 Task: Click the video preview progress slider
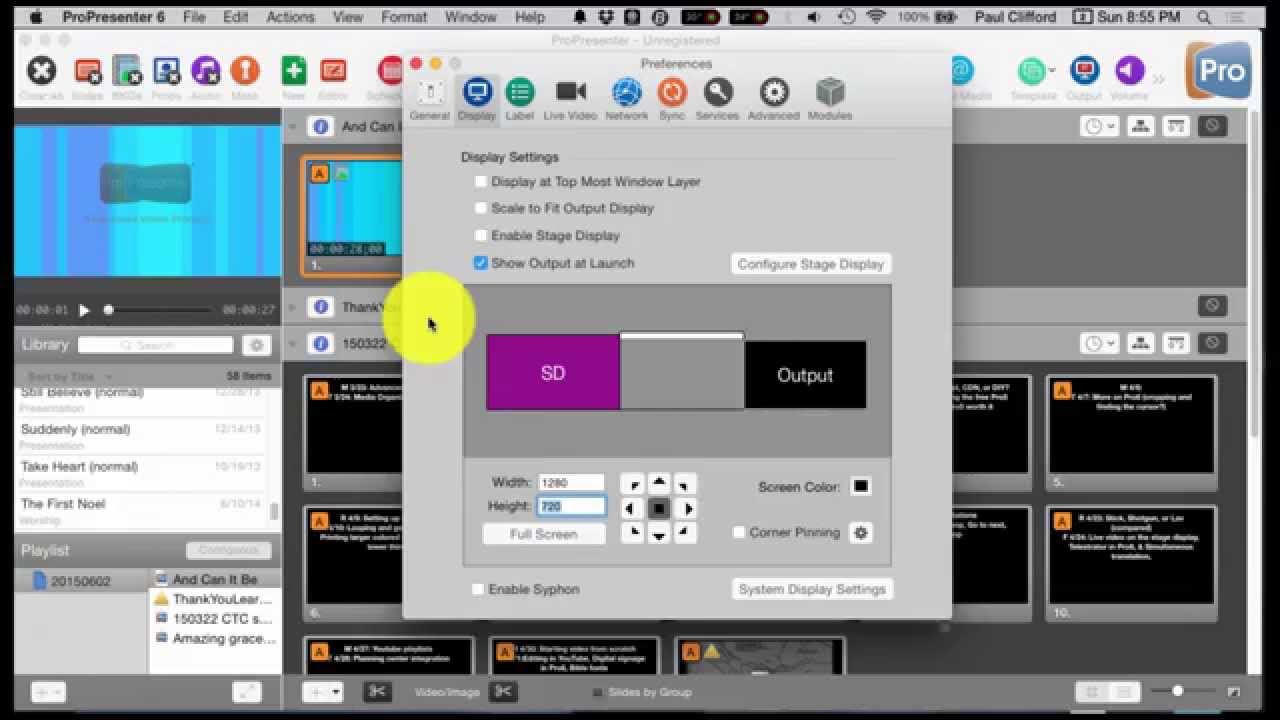click(x=159, y=310)
